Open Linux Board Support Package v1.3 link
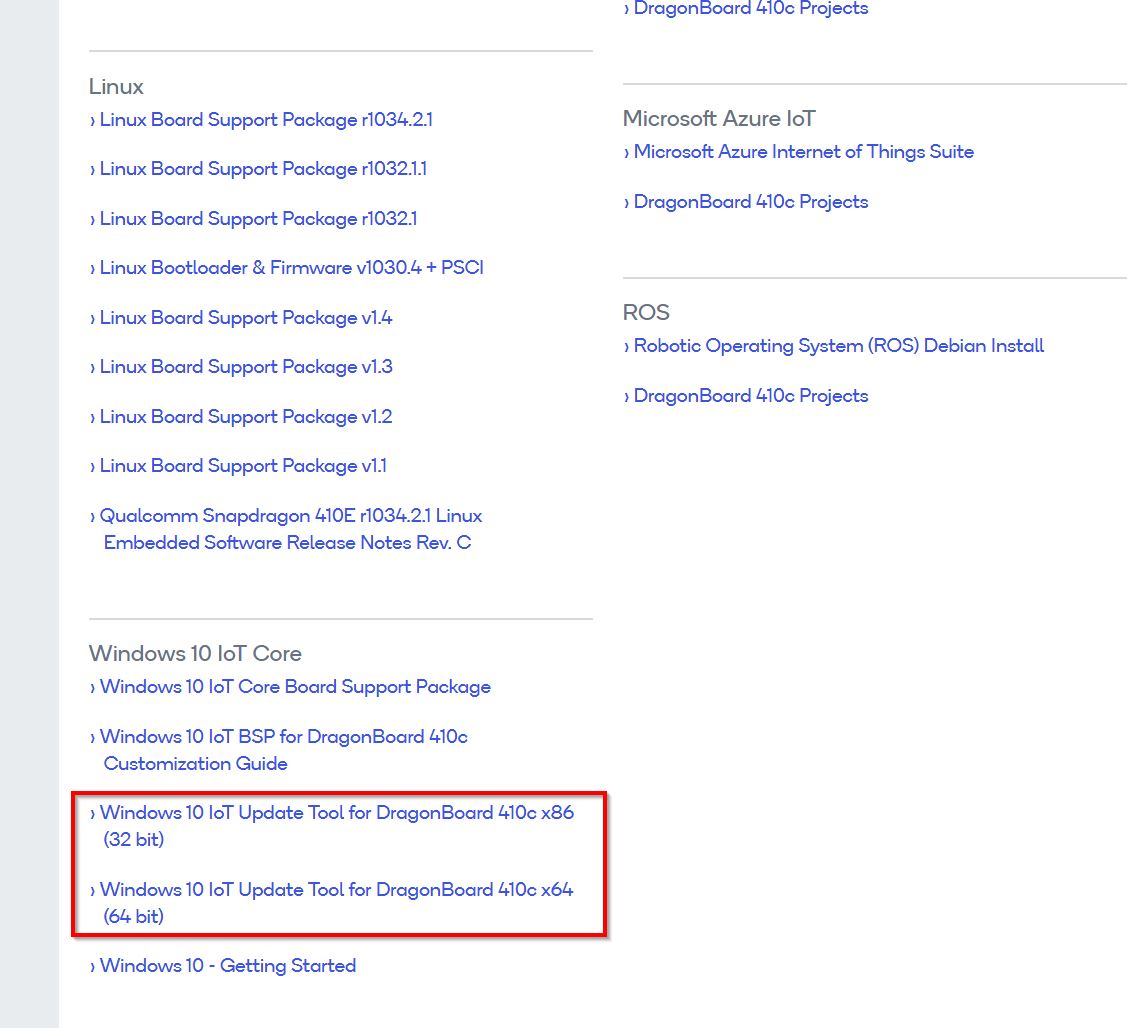 pyautogui.click(x=246, y=366)
